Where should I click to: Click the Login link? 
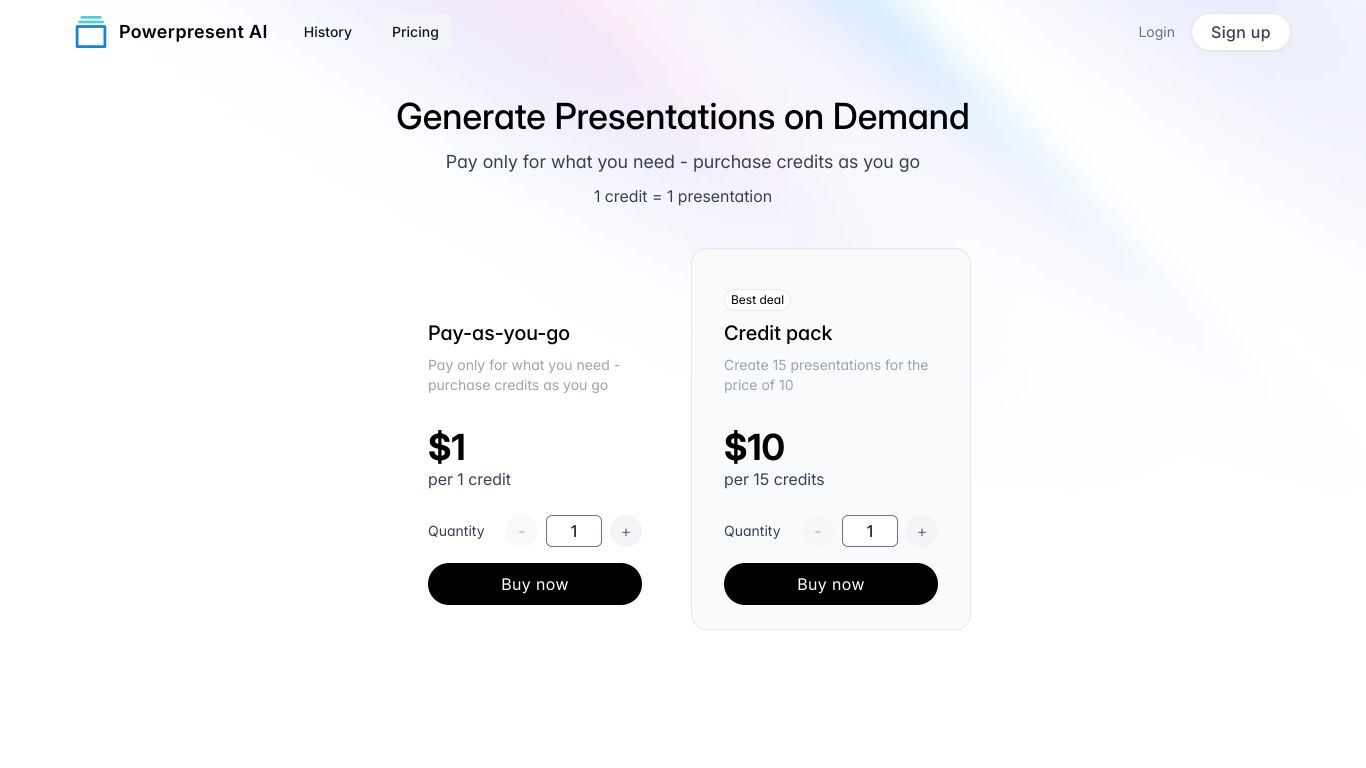(x=1156, y=32)
